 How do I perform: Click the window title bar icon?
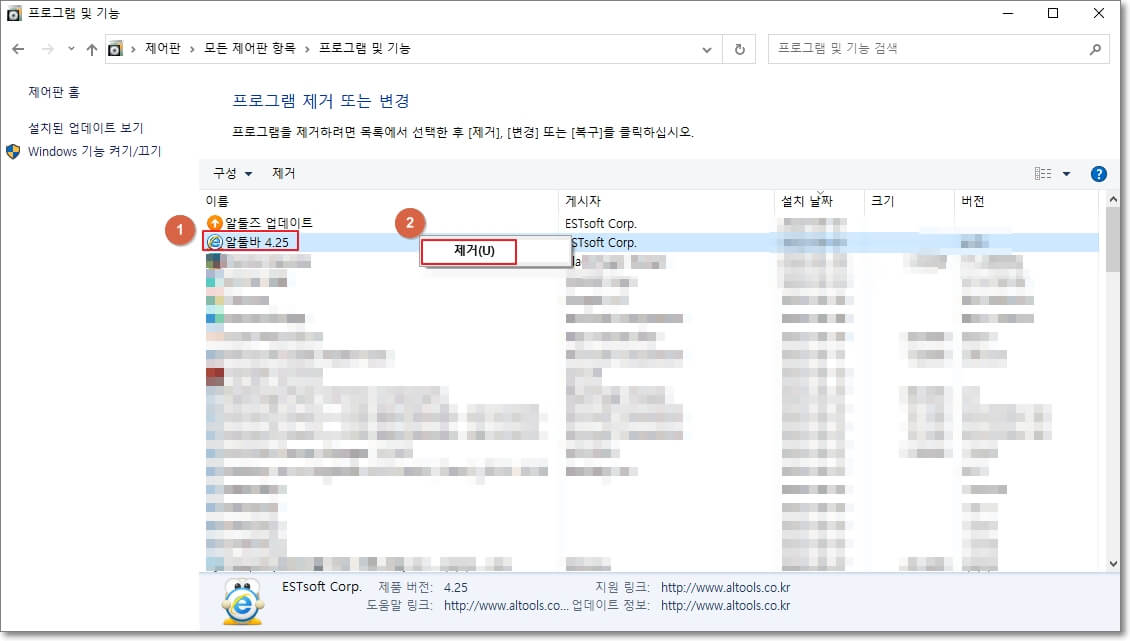(x=14, y=14)
